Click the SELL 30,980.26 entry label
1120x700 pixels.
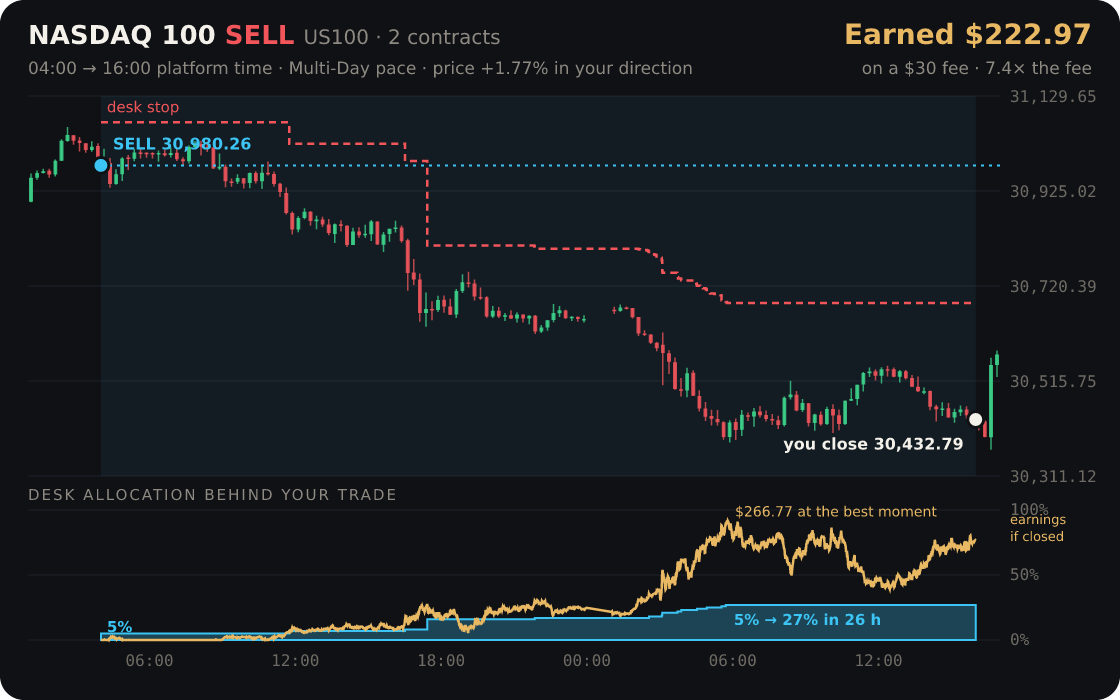tap(182, 144)
